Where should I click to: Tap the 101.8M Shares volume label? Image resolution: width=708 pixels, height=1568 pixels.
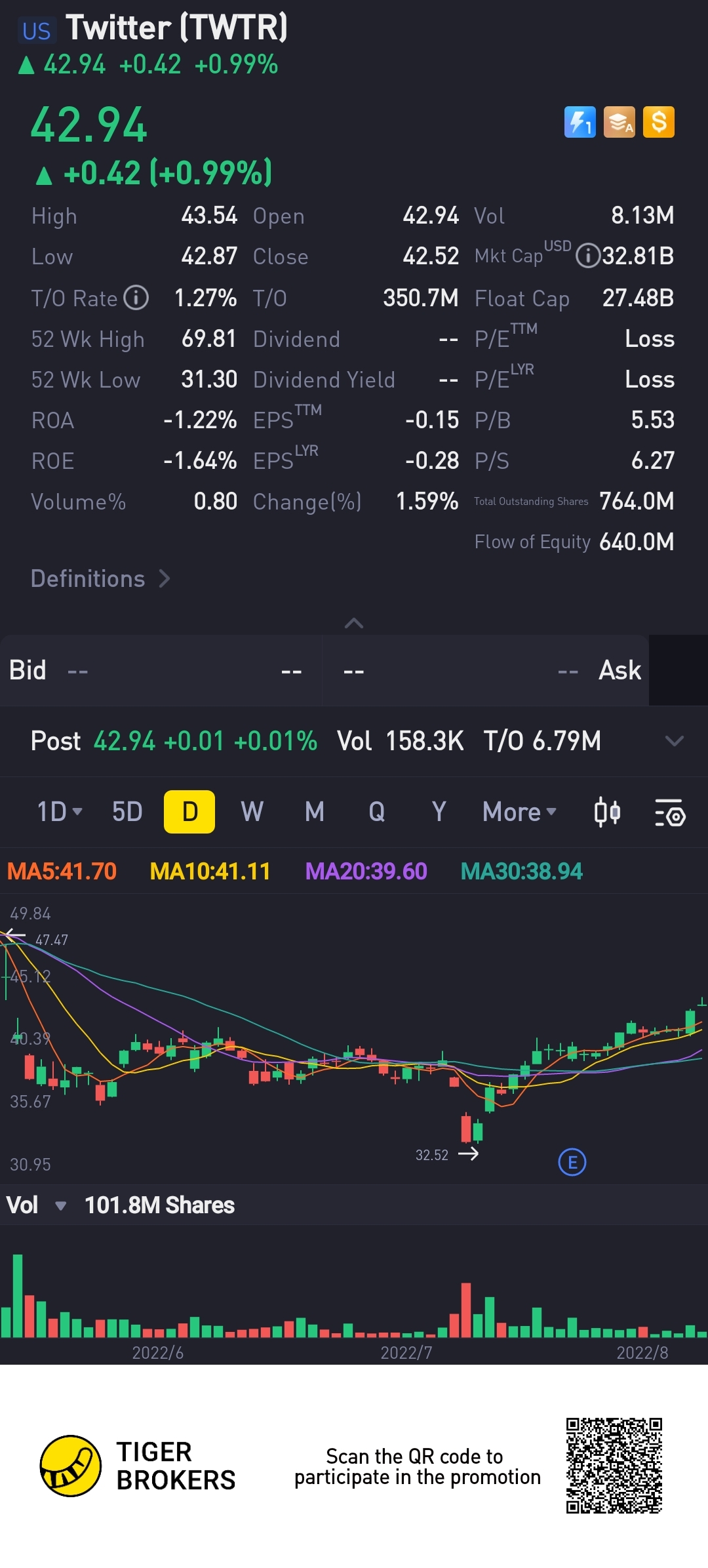click(x=159, y=1205)
